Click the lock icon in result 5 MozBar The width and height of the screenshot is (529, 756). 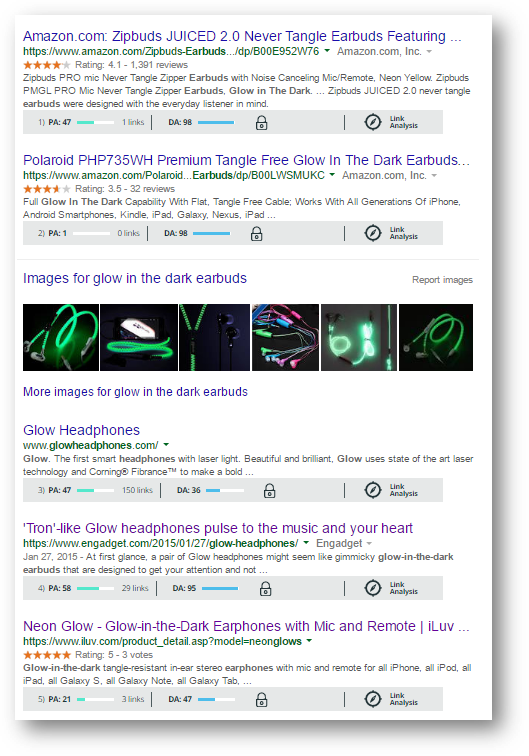pos(261,699)
